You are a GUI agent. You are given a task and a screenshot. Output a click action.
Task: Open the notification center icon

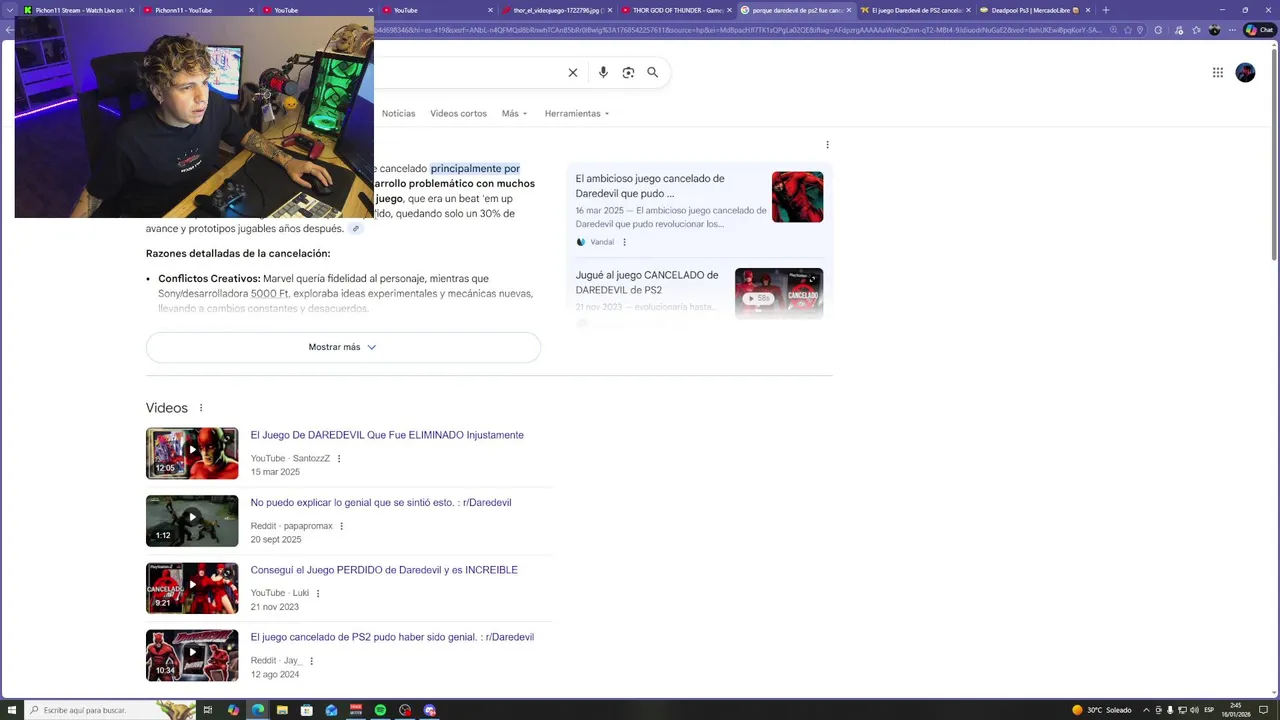click(1264, 710)
